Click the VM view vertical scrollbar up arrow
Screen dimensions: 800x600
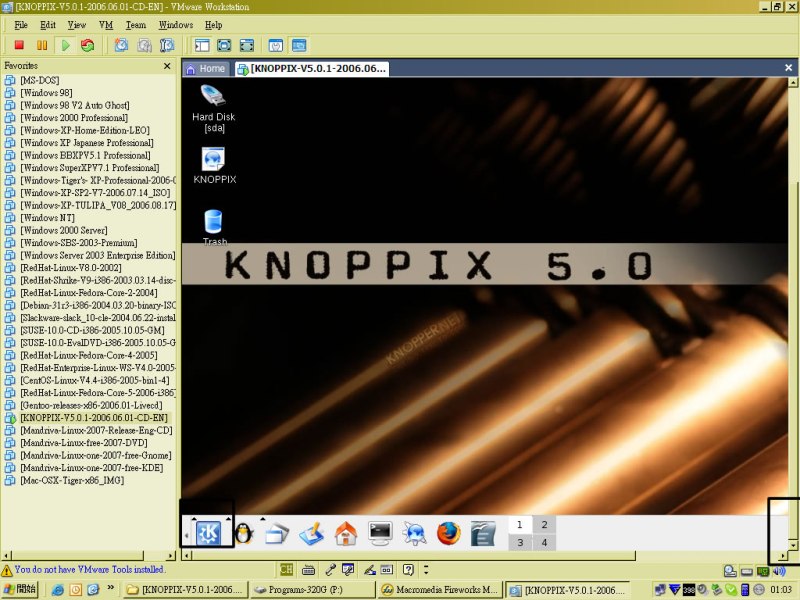pos(793,82)
